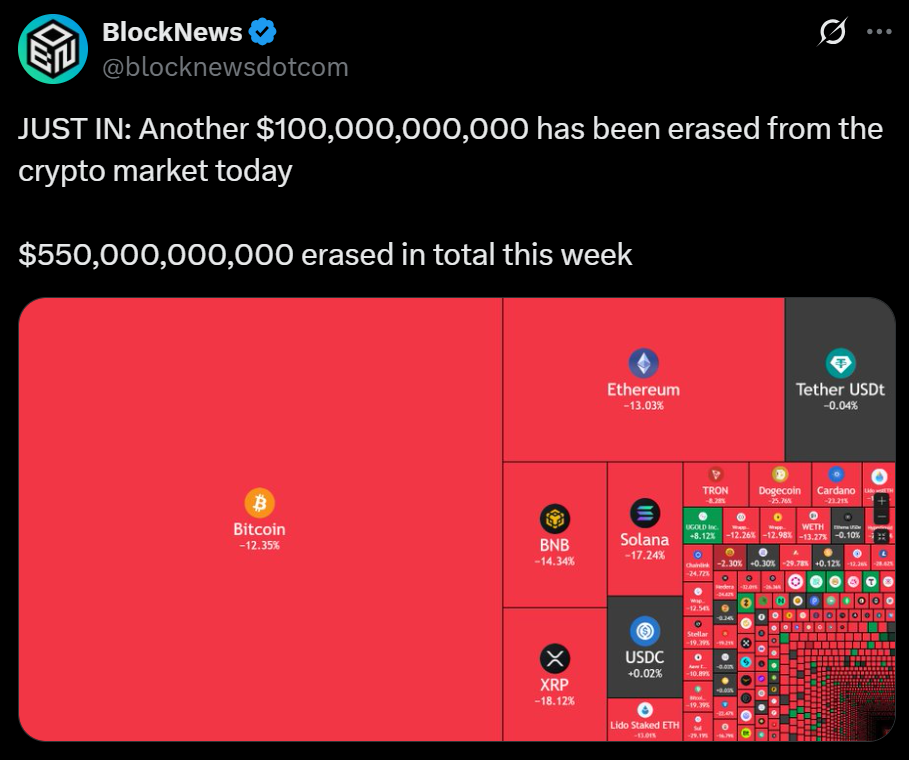This screenshot has width=909, height=760.
Task: Toggle heatmap fullscreen view
Action: click(x=881, y=536)
